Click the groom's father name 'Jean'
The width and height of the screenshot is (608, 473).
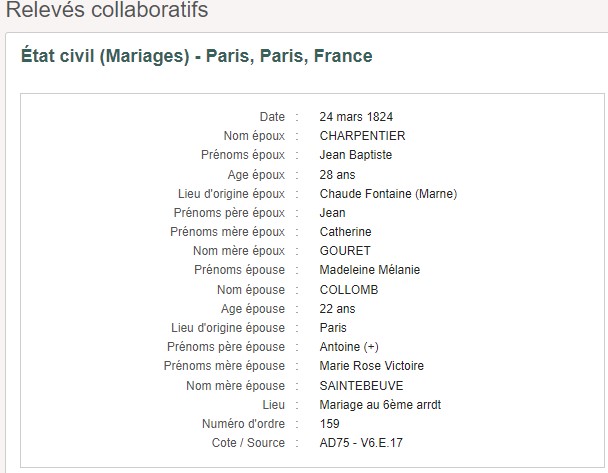tap(332, 213)
